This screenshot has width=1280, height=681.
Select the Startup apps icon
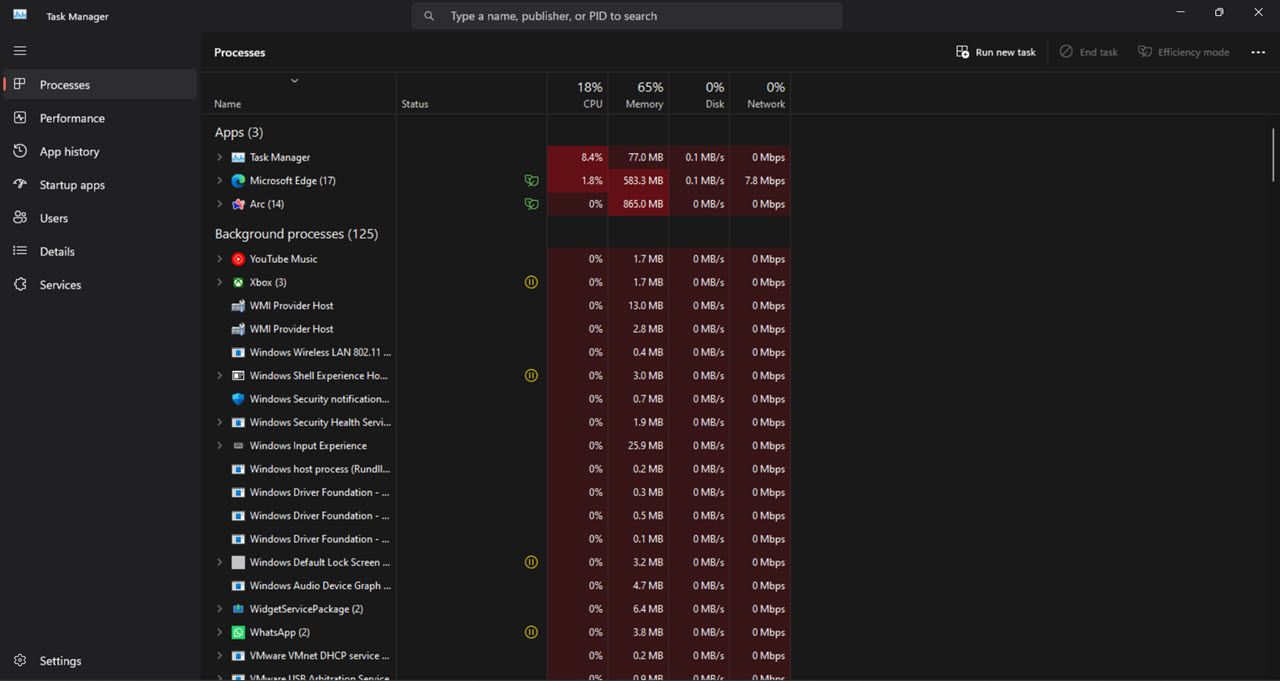click(20, 185)
